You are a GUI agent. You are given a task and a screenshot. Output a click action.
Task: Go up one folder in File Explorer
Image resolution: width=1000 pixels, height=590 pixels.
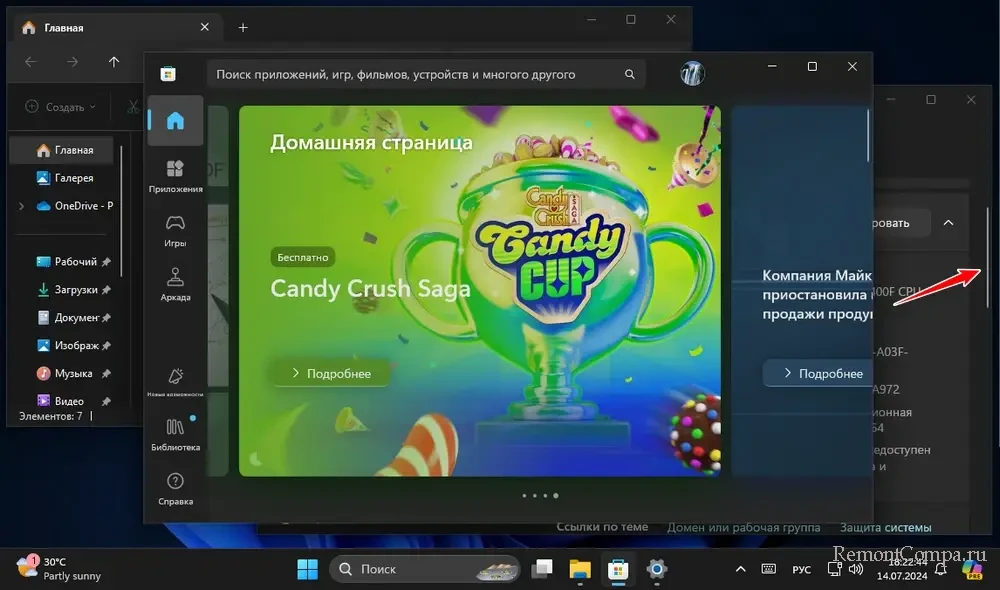click(x=114, y=62)
